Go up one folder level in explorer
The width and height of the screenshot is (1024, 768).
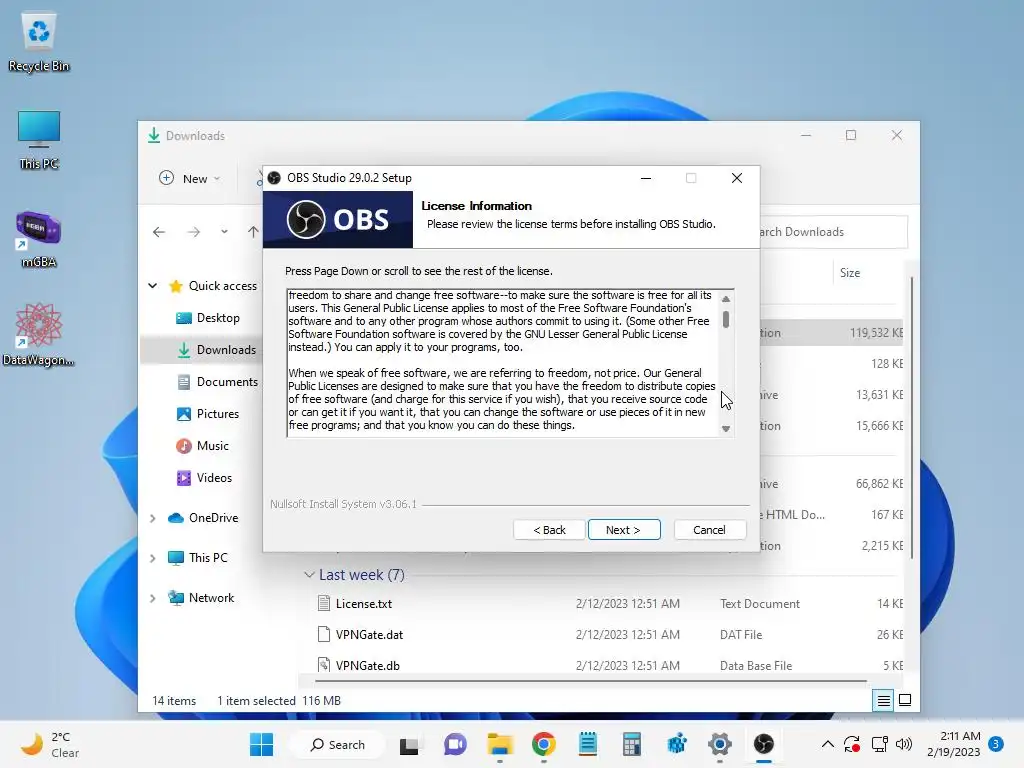(253, 232)
